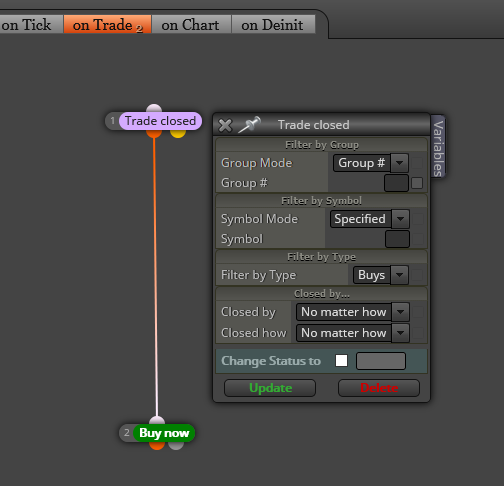
Task: Click the Update button
Action: pyautogui.click(x=270, y=388)
